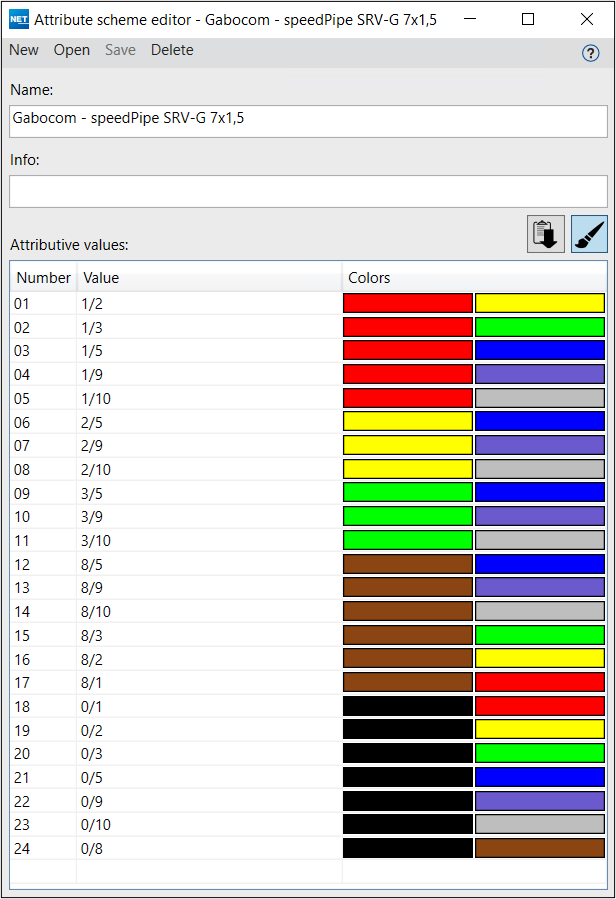This screenshot has height=899, width=616.
Task: Select value cell 0/8
Action: (x=209, y=849)
